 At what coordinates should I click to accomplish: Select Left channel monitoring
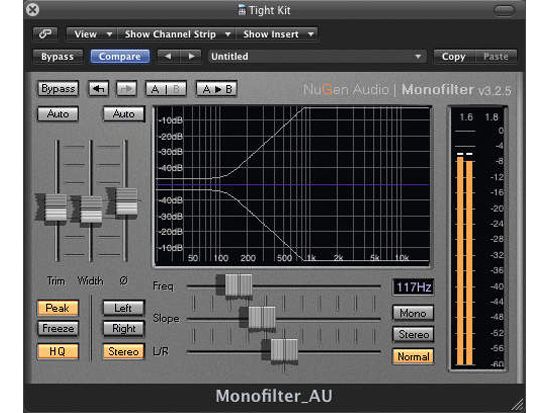click(123, 308)
